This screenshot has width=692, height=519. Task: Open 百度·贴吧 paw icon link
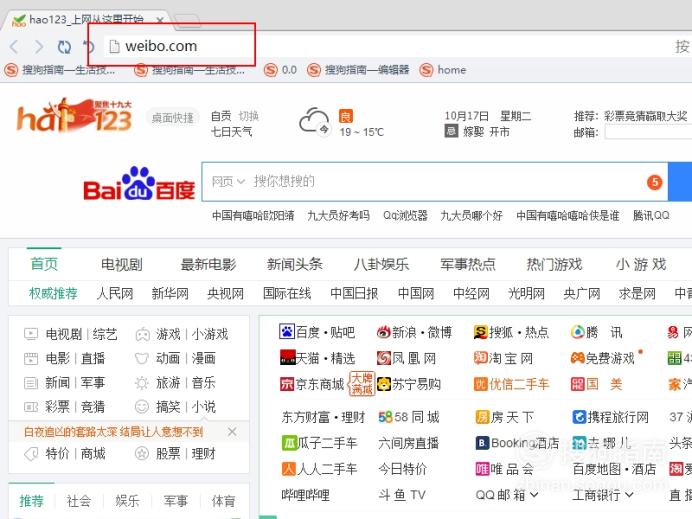[x=286, y=331]
